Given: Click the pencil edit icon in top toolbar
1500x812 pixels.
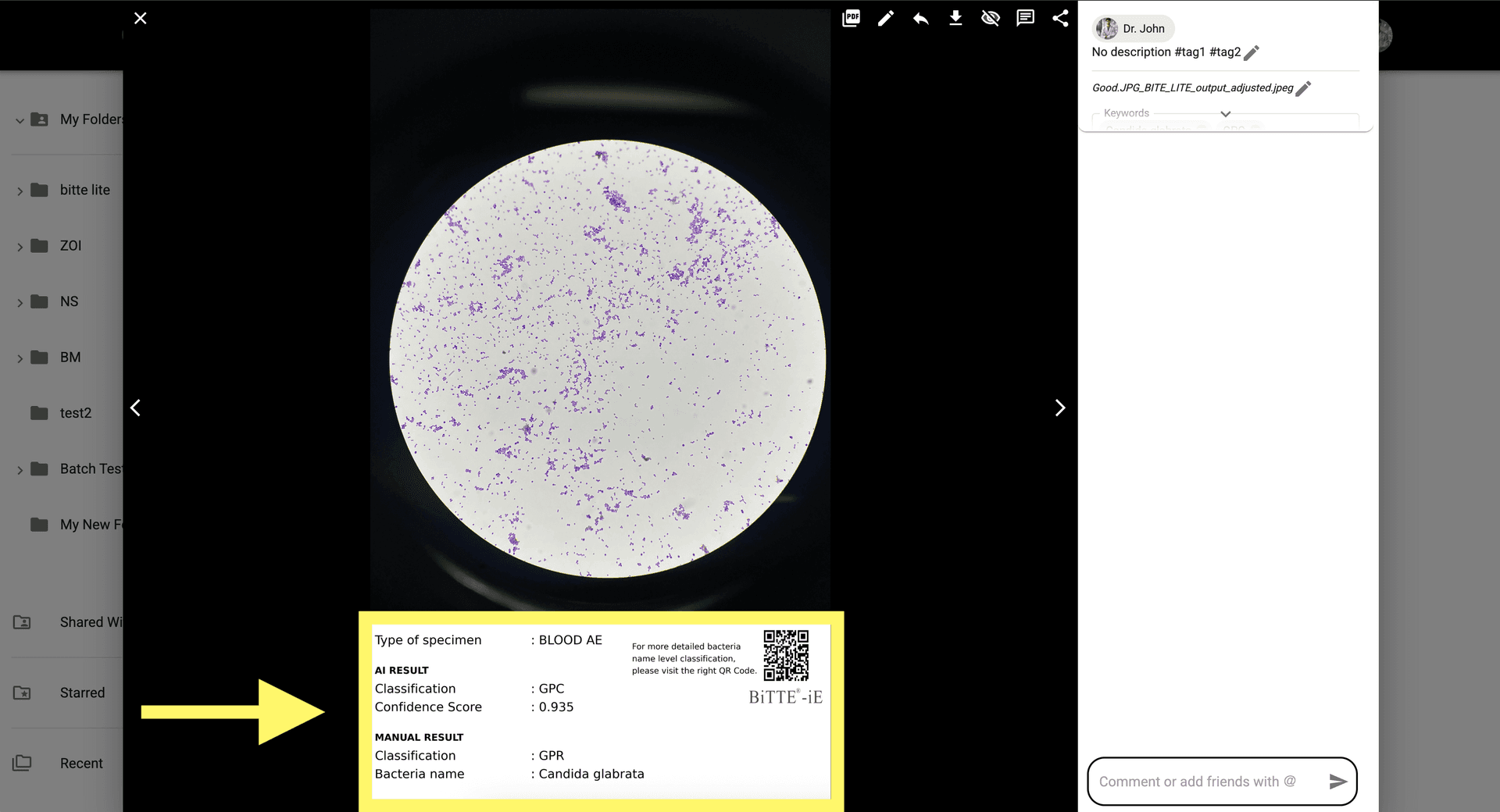Looking at the screenshot, I should click(886, 18).
